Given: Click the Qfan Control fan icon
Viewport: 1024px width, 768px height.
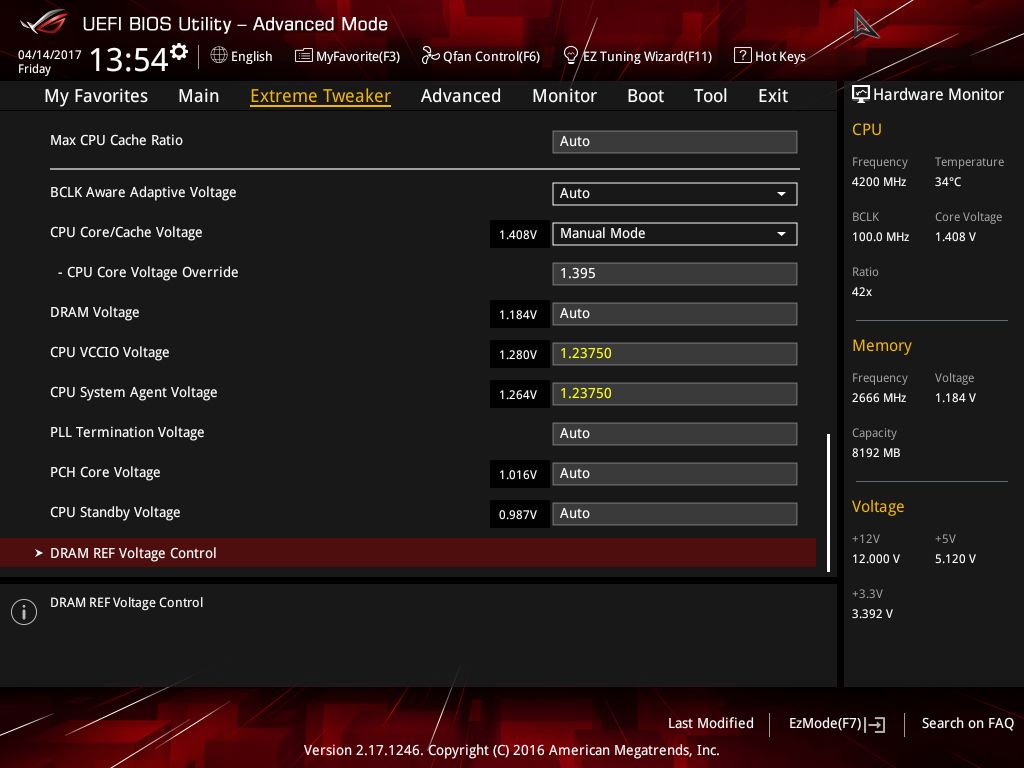Looking at the screenshot, I should tap(430, 56).
